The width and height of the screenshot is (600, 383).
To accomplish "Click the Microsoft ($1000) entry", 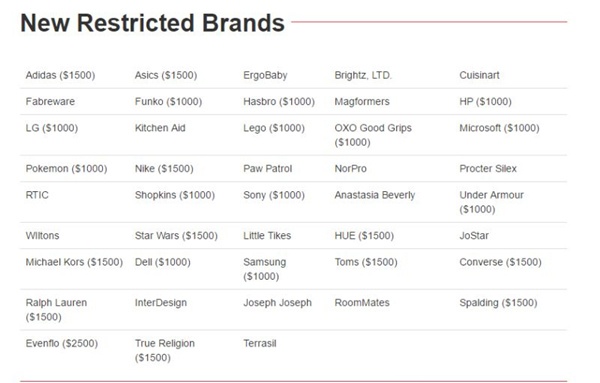I will [x=499, y=128].
